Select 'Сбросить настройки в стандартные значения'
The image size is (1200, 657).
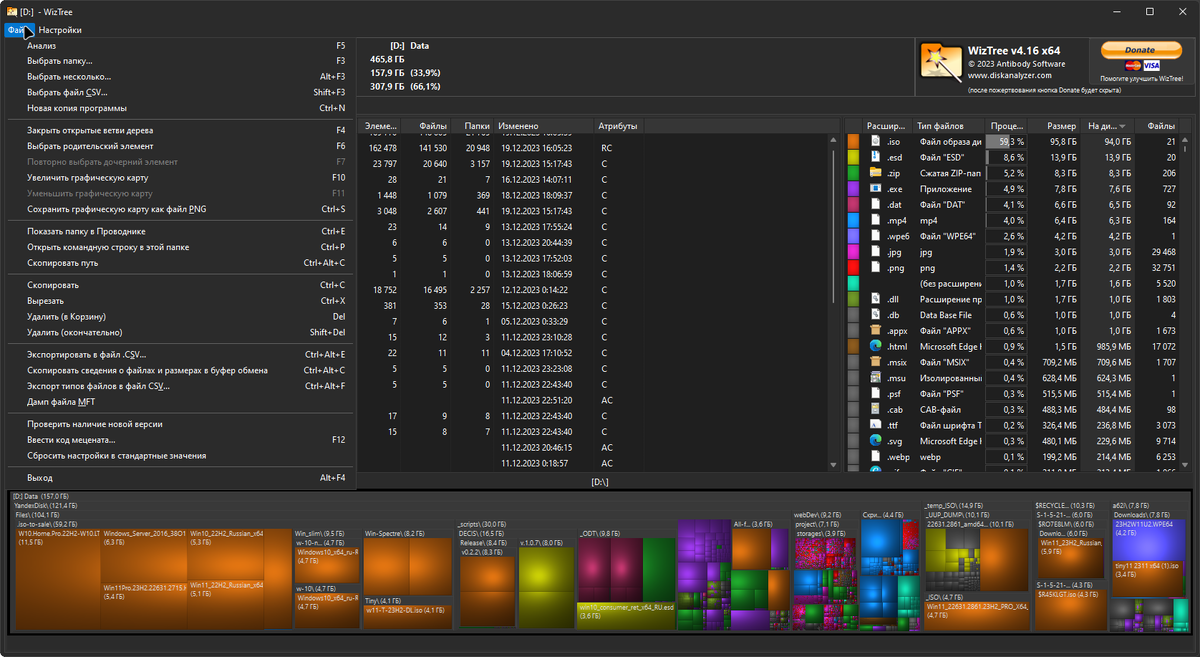point(181,455)
